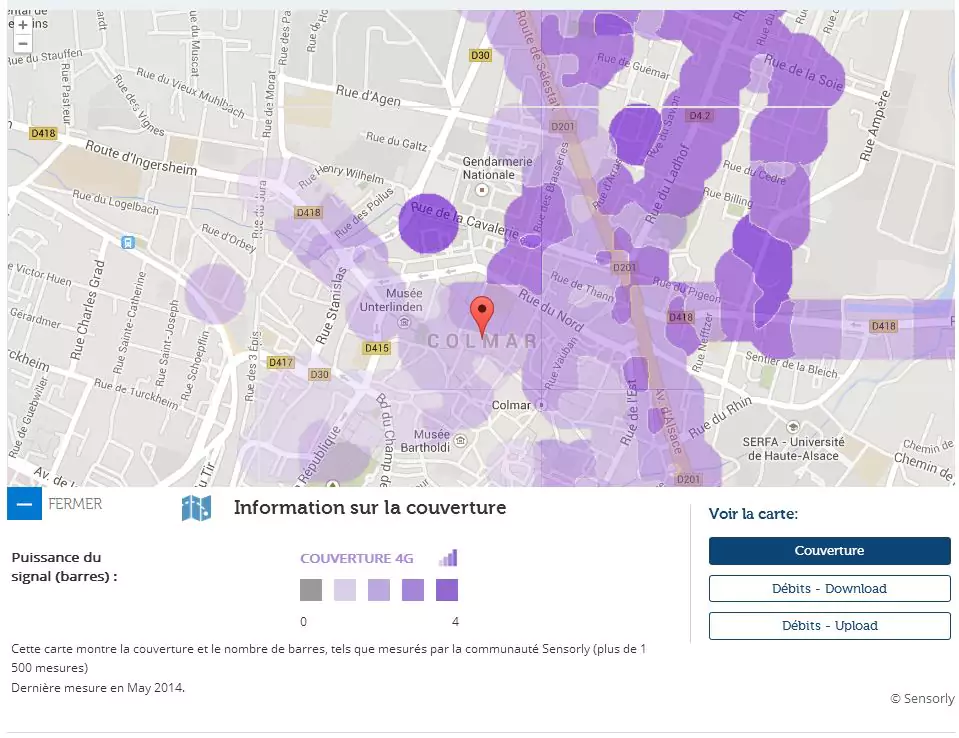Select the Gendarmerie Nationale map marker

click(x=481, y=189)
